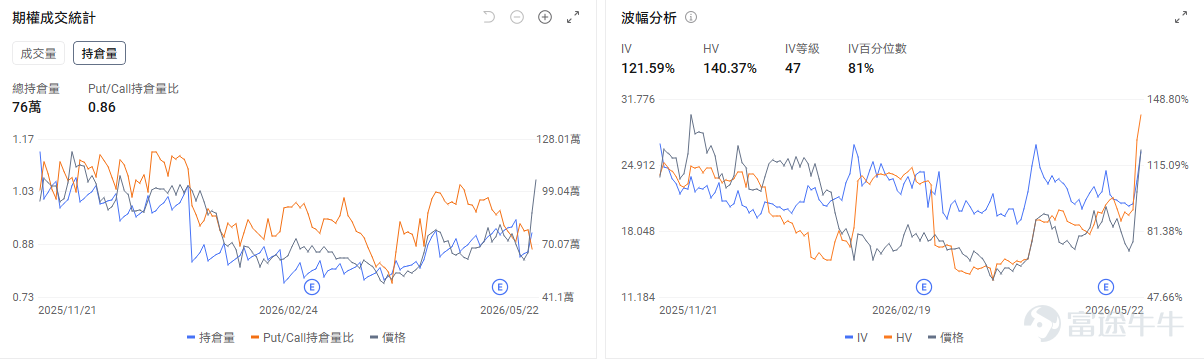Click the IV百分位數 value 81%

(861, 68)
